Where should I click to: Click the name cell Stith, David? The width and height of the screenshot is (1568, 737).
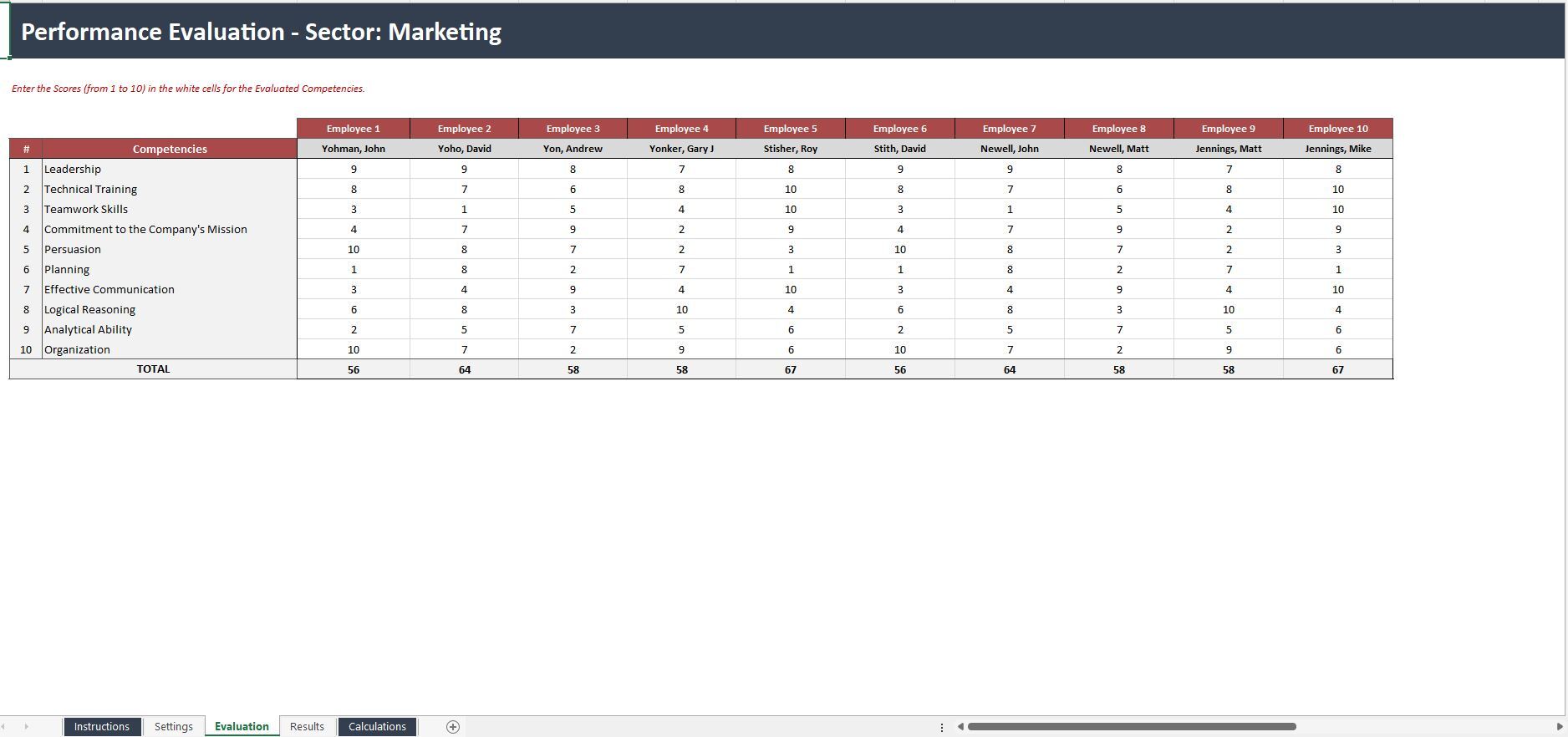coord(900,149)
